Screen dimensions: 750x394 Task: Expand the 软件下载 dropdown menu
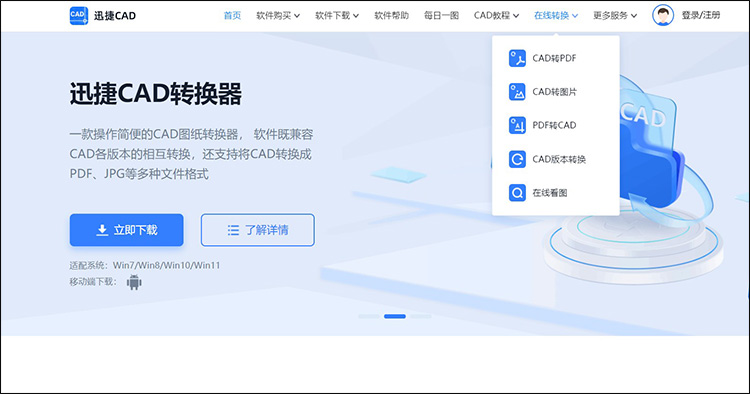point(337,16)
